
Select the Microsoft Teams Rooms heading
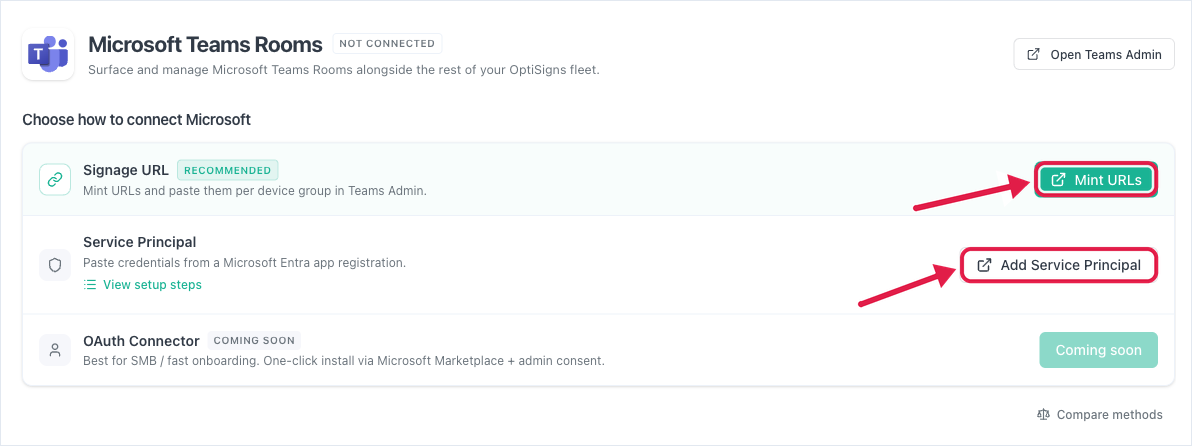tap(205, 44)
